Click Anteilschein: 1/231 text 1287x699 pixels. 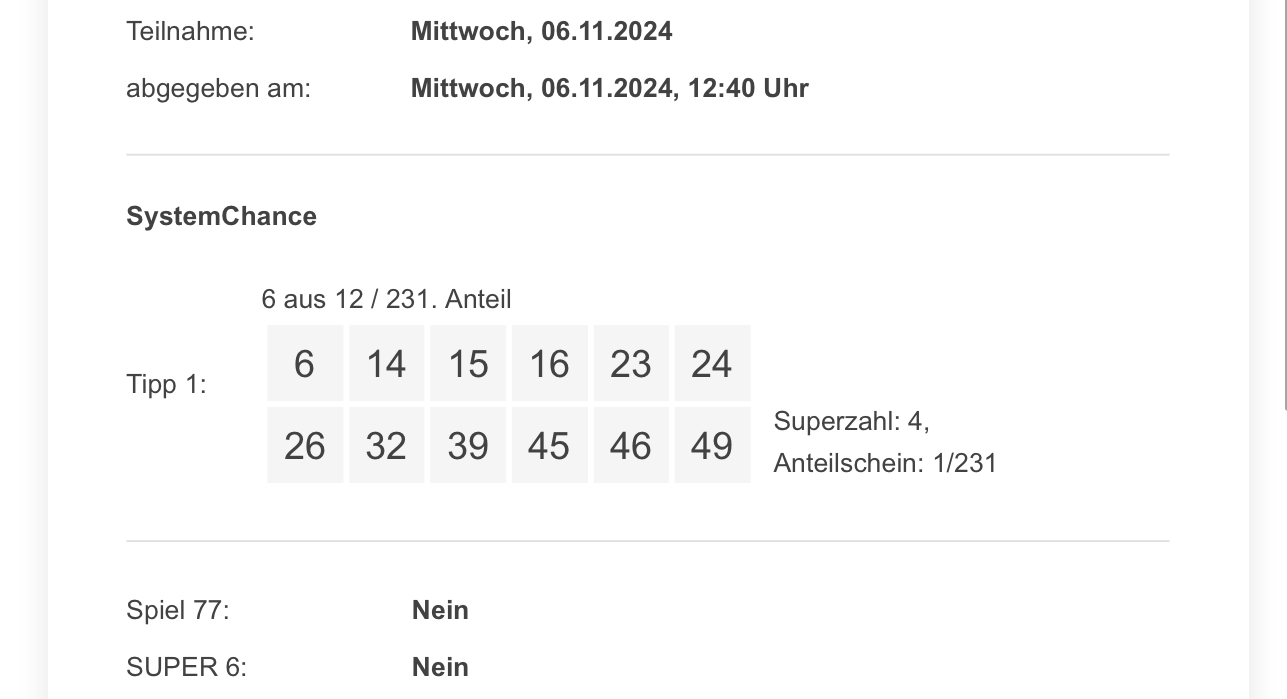[x=885, y=463]
